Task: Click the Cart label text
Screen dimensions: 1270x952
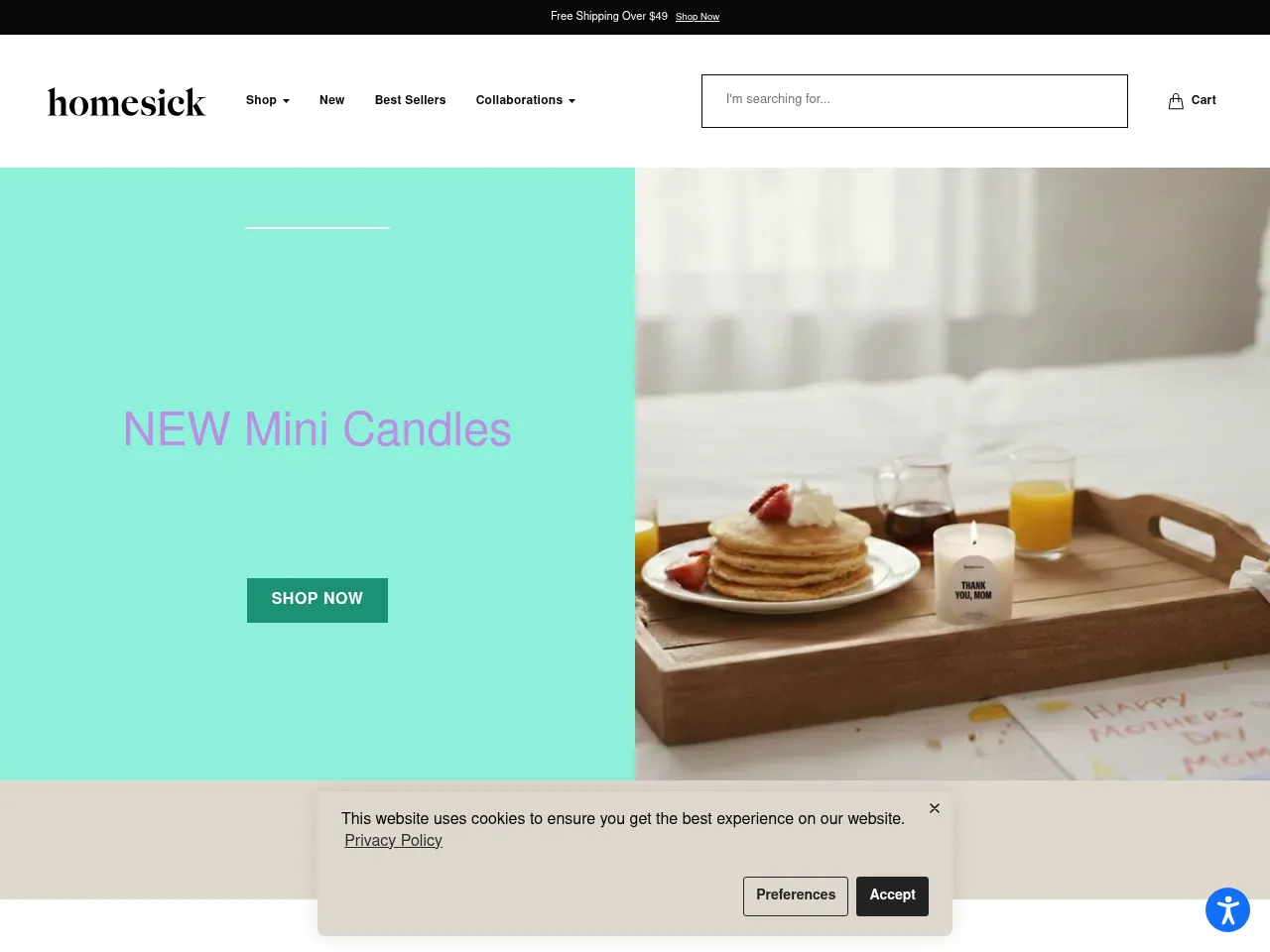Action: 1204,100
